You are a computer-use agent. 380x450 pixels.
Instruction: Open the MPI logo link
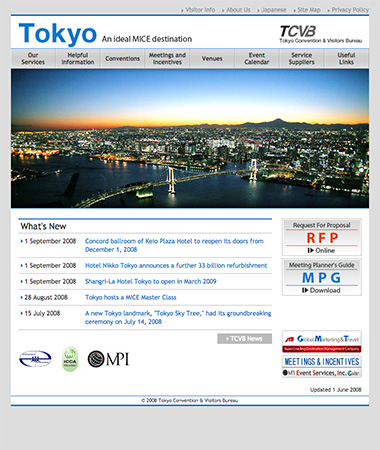(108, 359)
